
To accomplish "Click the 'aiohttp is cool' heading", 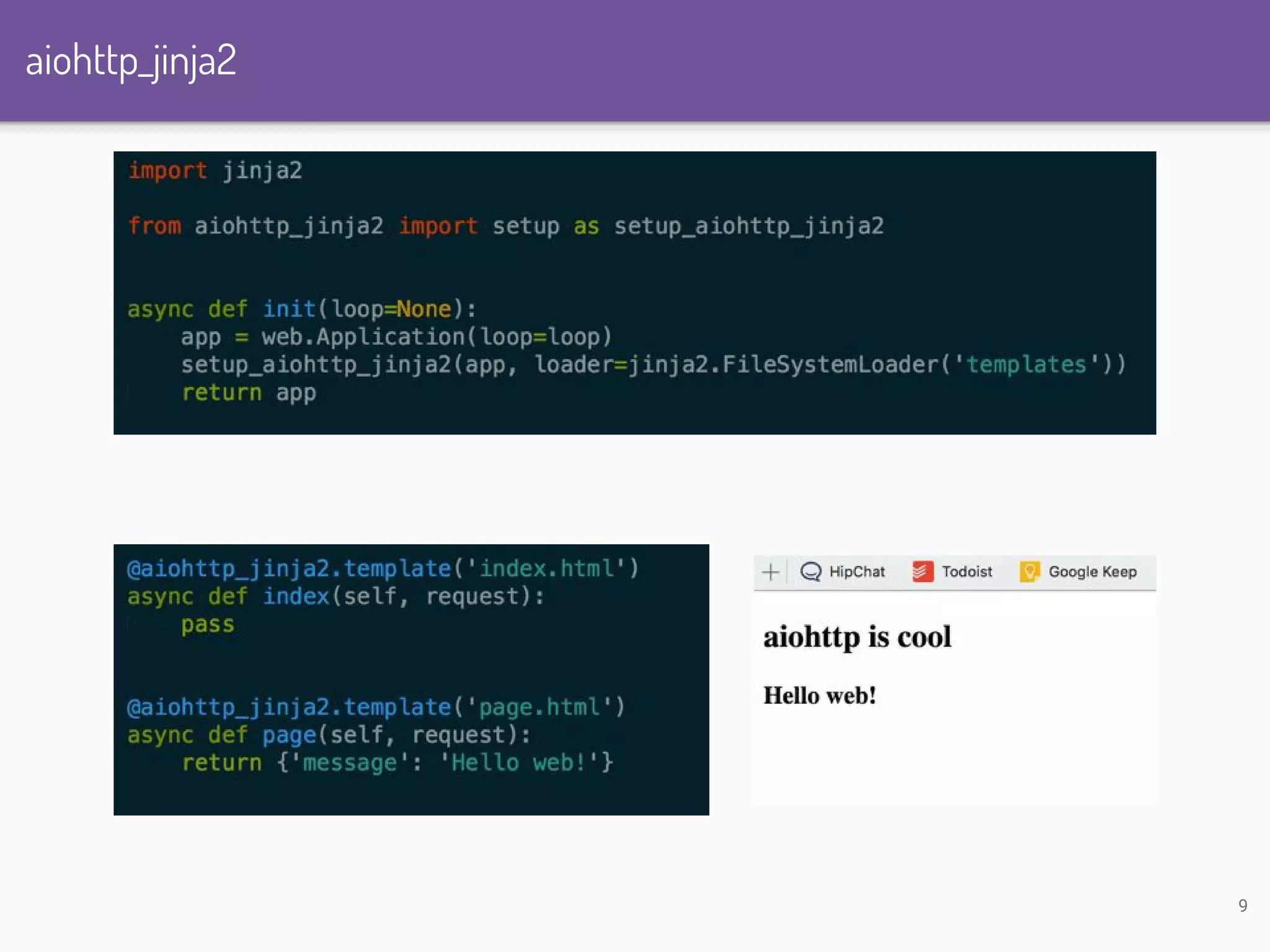I will coord(857,637).
